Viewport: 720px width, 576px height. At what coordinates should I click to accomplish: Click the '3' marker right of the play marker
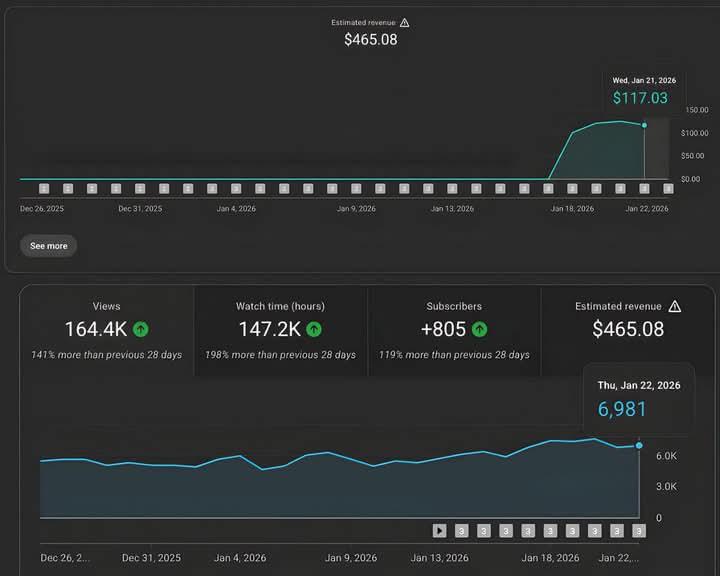pyautogui.click(x=462, y=531)
